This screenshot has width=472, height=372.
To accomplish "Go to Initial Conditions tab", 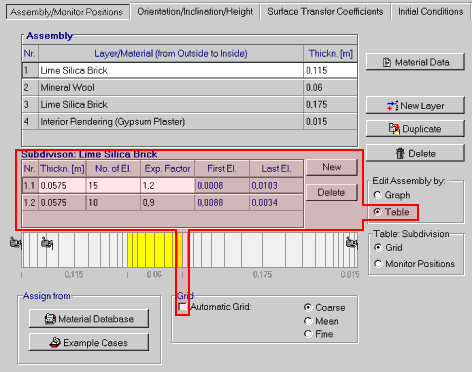I will point(431,12).
